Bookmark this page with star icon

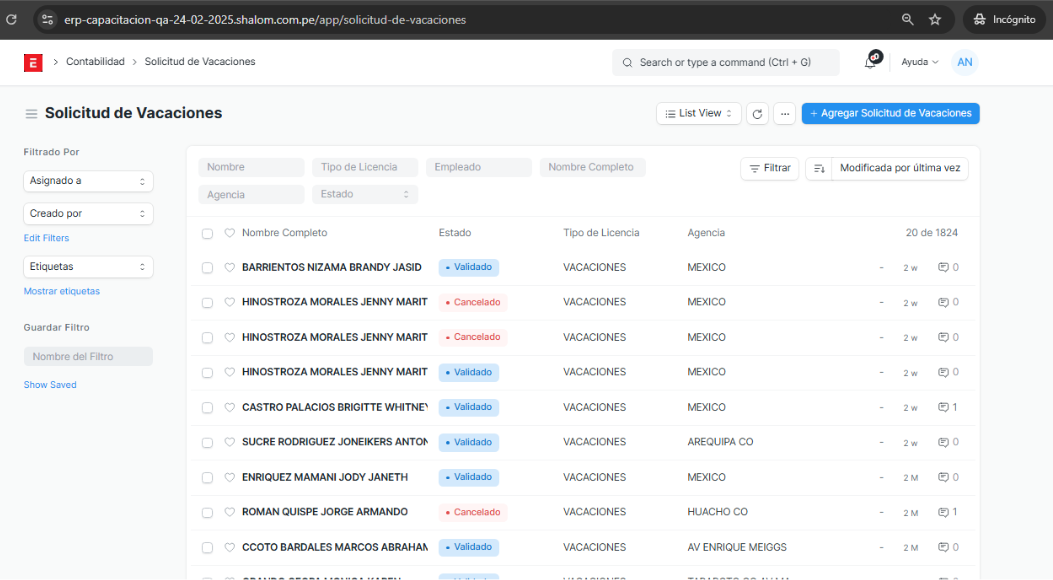point(935,19)
